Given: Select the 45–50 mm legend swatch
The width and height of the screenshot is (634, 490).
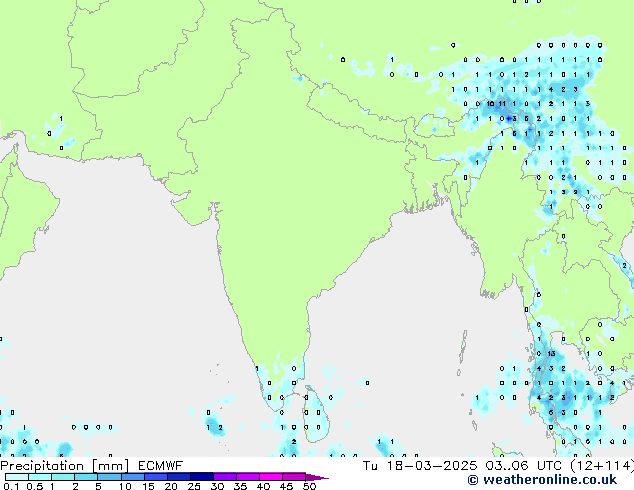Looking at the screenshot, I should pyautogui.click(x=294, y=477).
